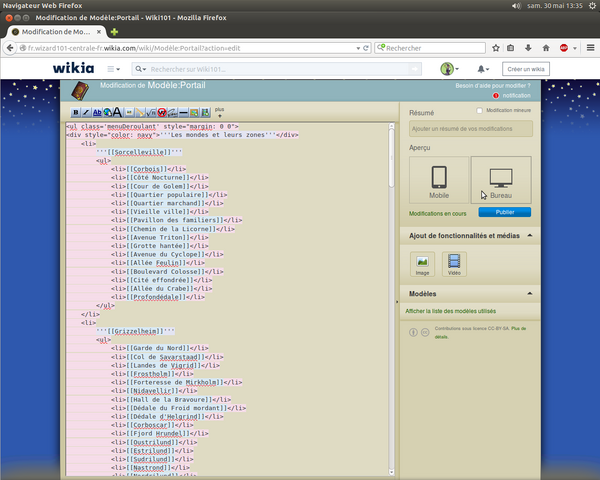Check the 'Modification mineure' checkbox
Screen dimensions: 600x480
(479, 110)
